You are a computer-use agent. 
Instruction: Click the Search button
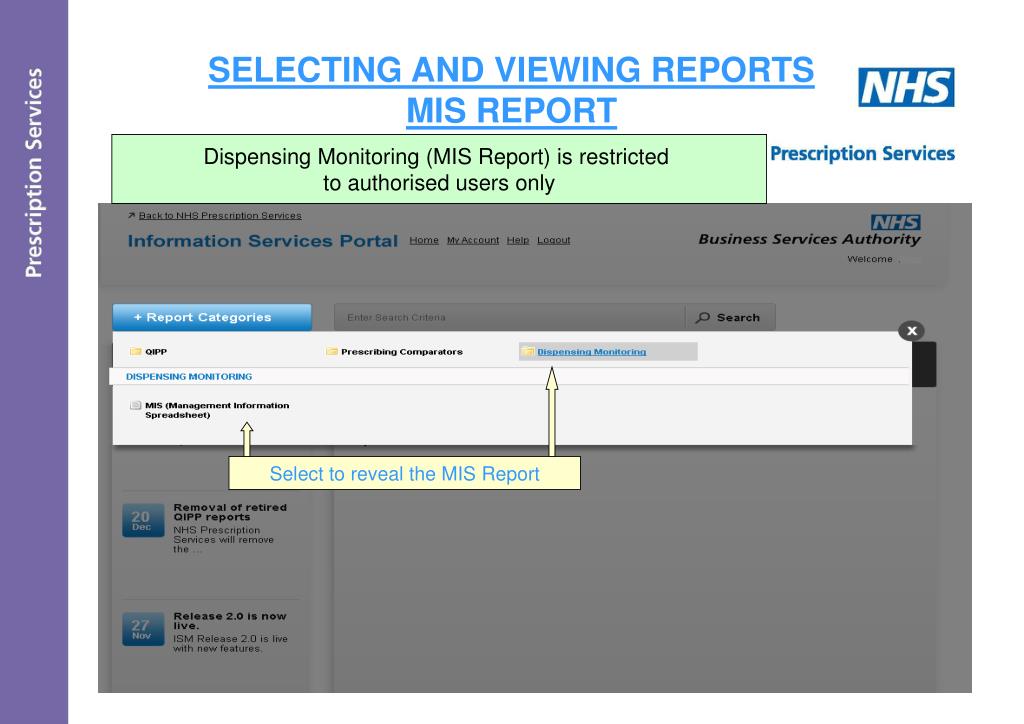pos(730,317)
